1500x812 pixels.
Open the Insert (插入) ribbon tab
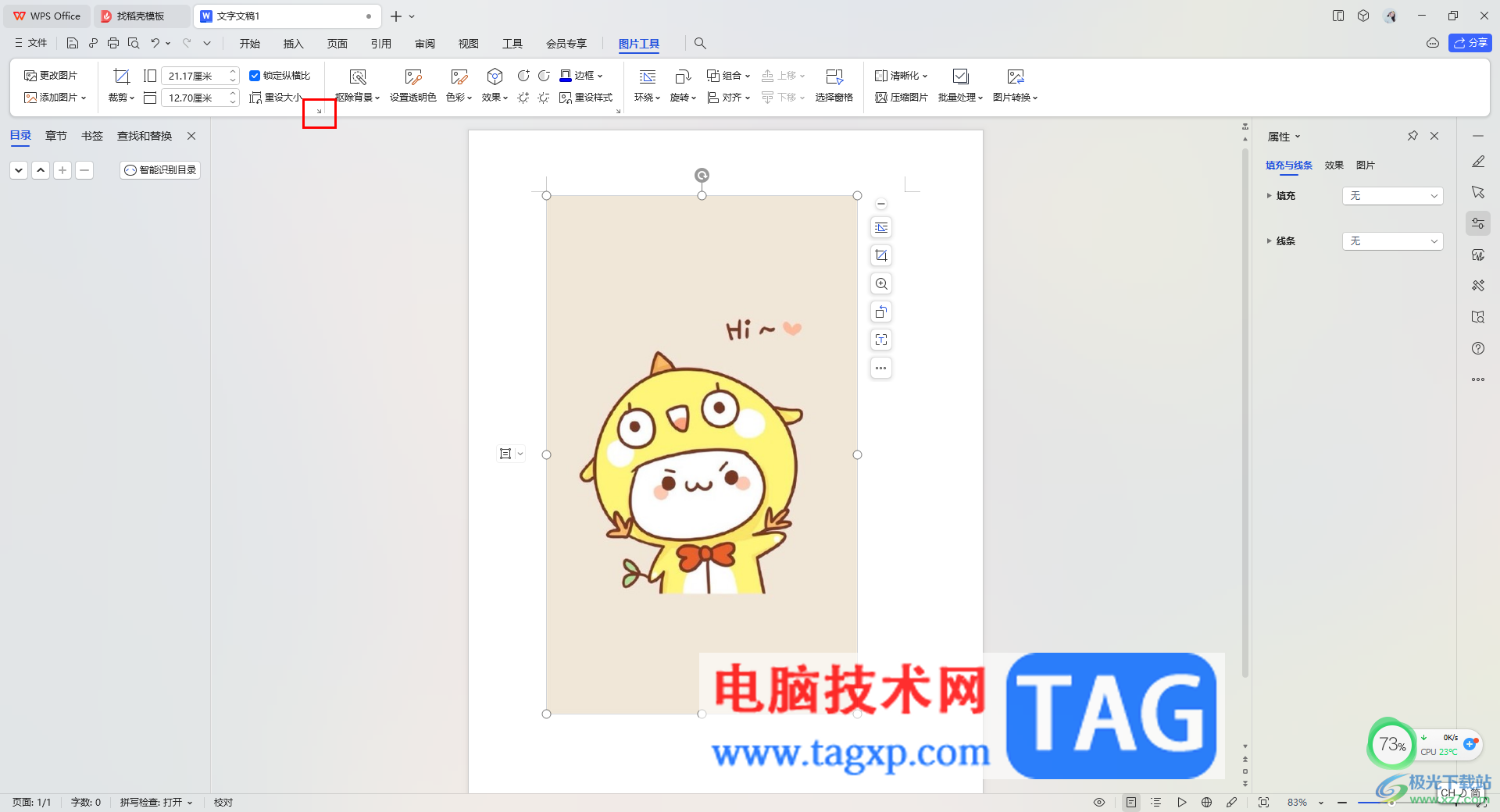click(x=294, y=43)
